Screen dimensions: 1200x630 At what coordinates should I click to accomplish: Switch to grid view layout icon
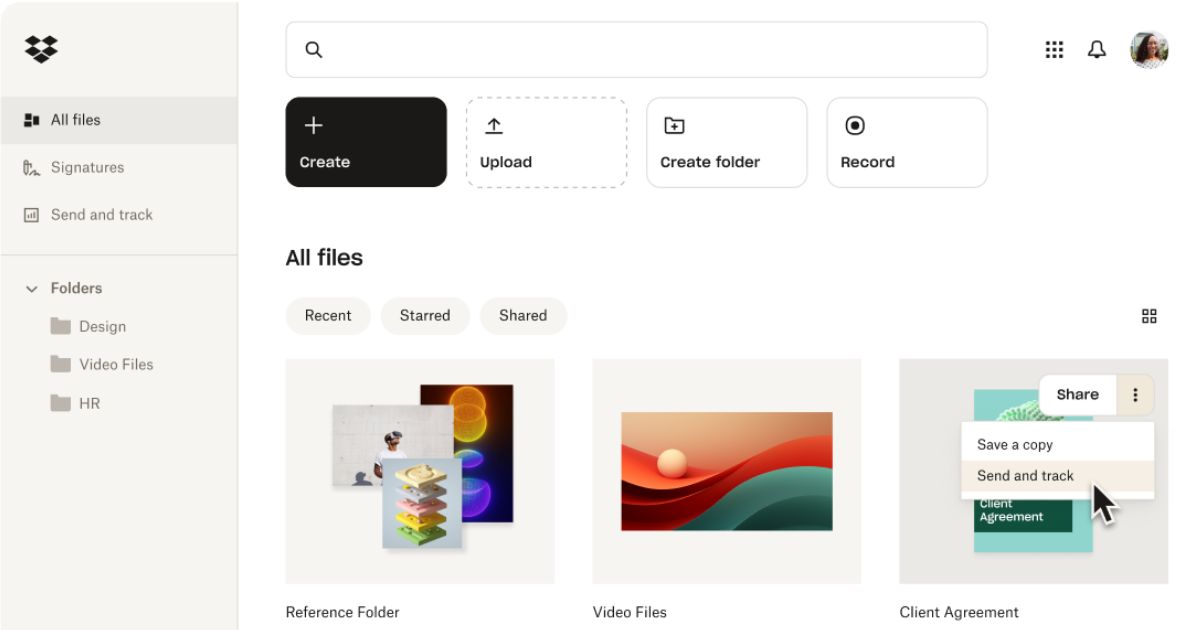pyautogui.click(x=1149, y=316)
